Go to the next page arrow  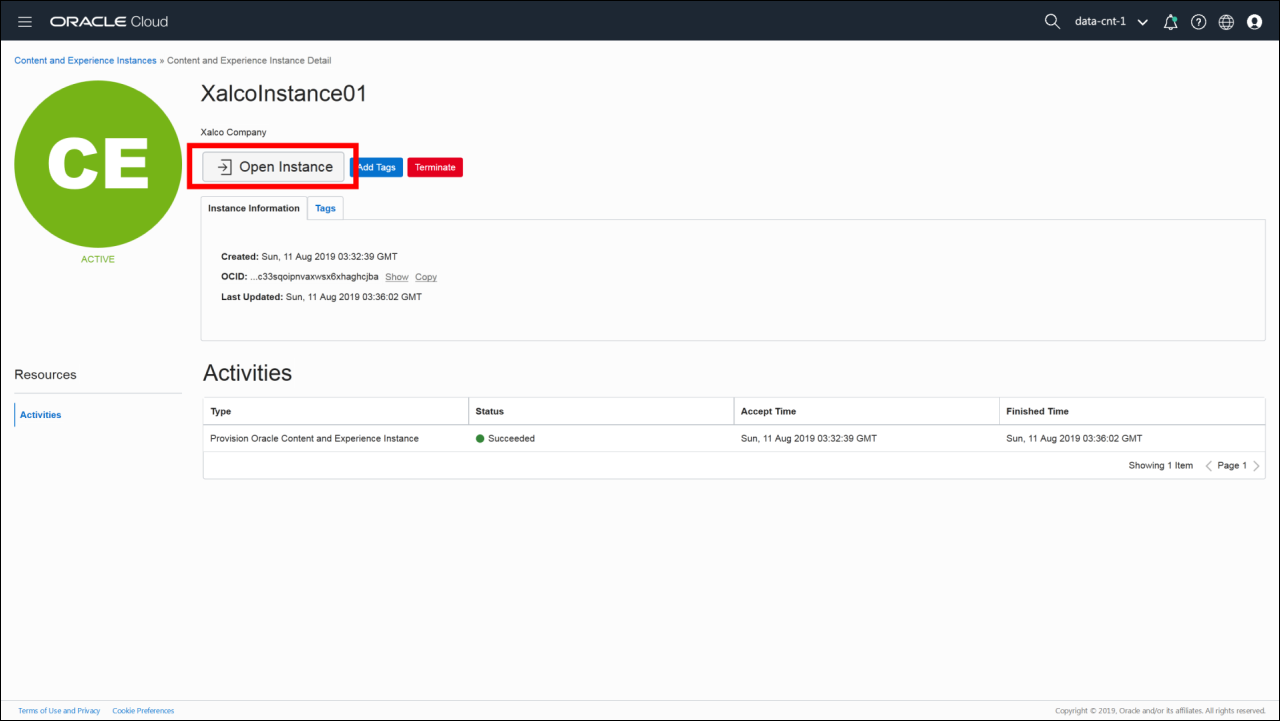(x=1257, y=466)
